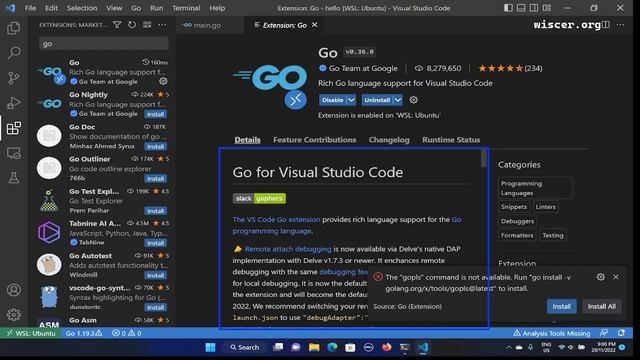Click details pane vertical scrollbar
Viewport: 640px width, 360px height.
click(x=484, y=158)
